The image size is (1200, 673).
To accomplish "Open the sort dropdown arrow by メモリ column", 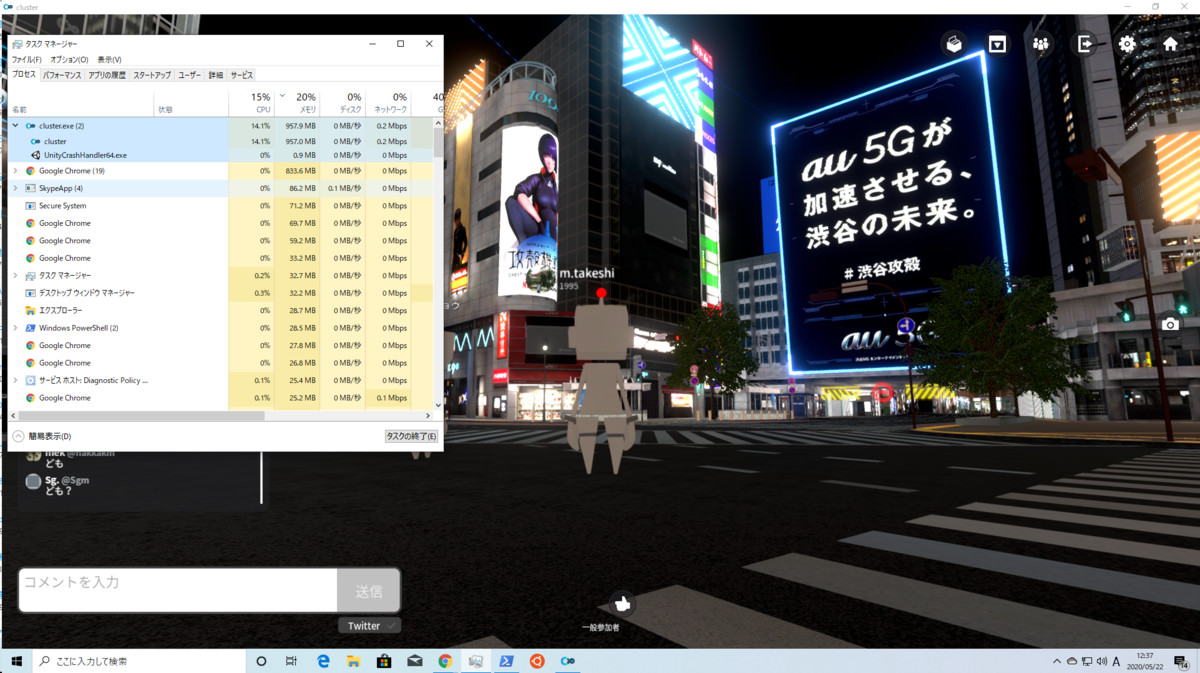I will coord(282,97).
